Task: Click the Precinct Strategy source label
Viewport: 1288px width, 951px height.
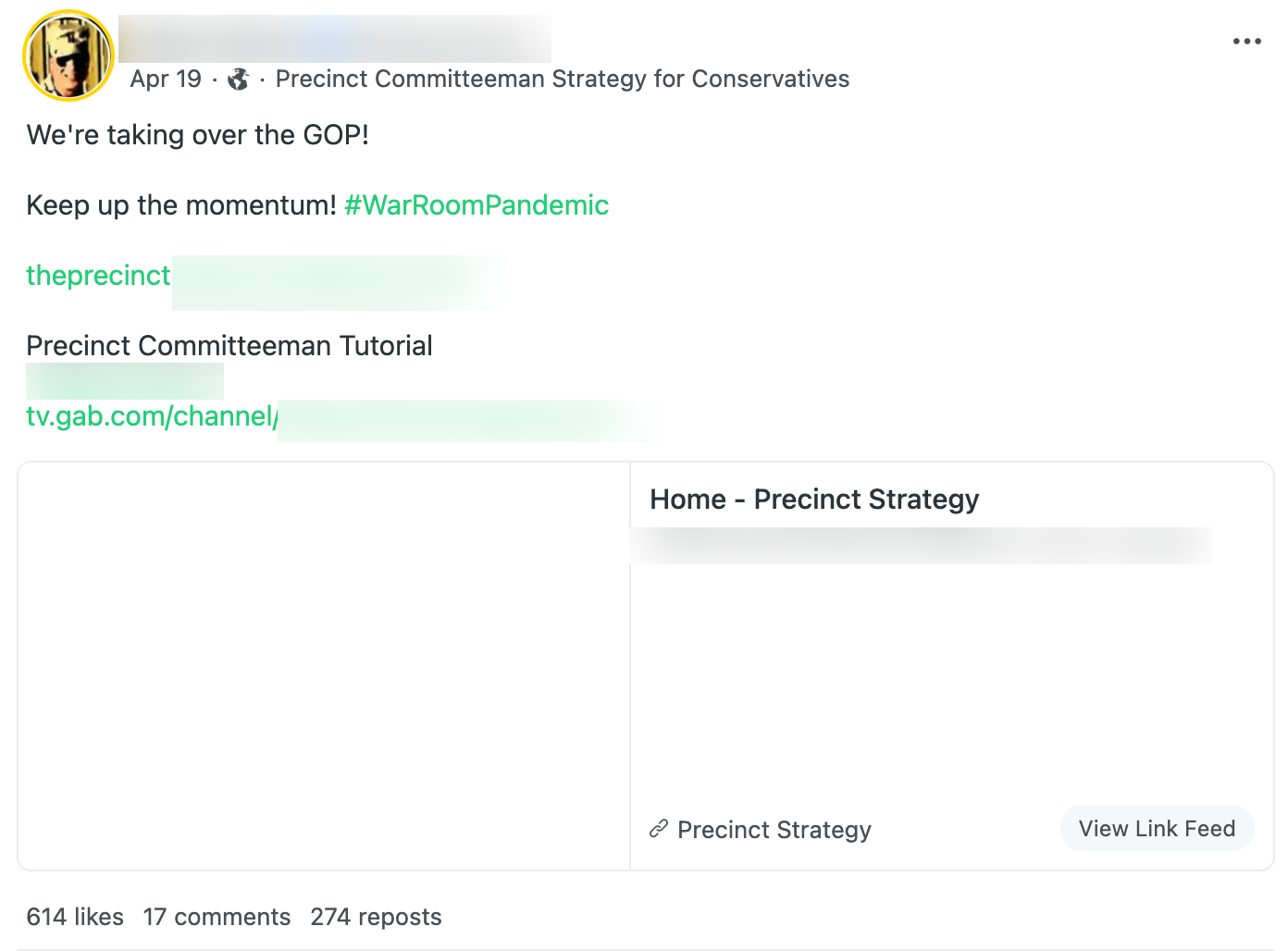Action: pyautogui.click(x=774, y=829)
